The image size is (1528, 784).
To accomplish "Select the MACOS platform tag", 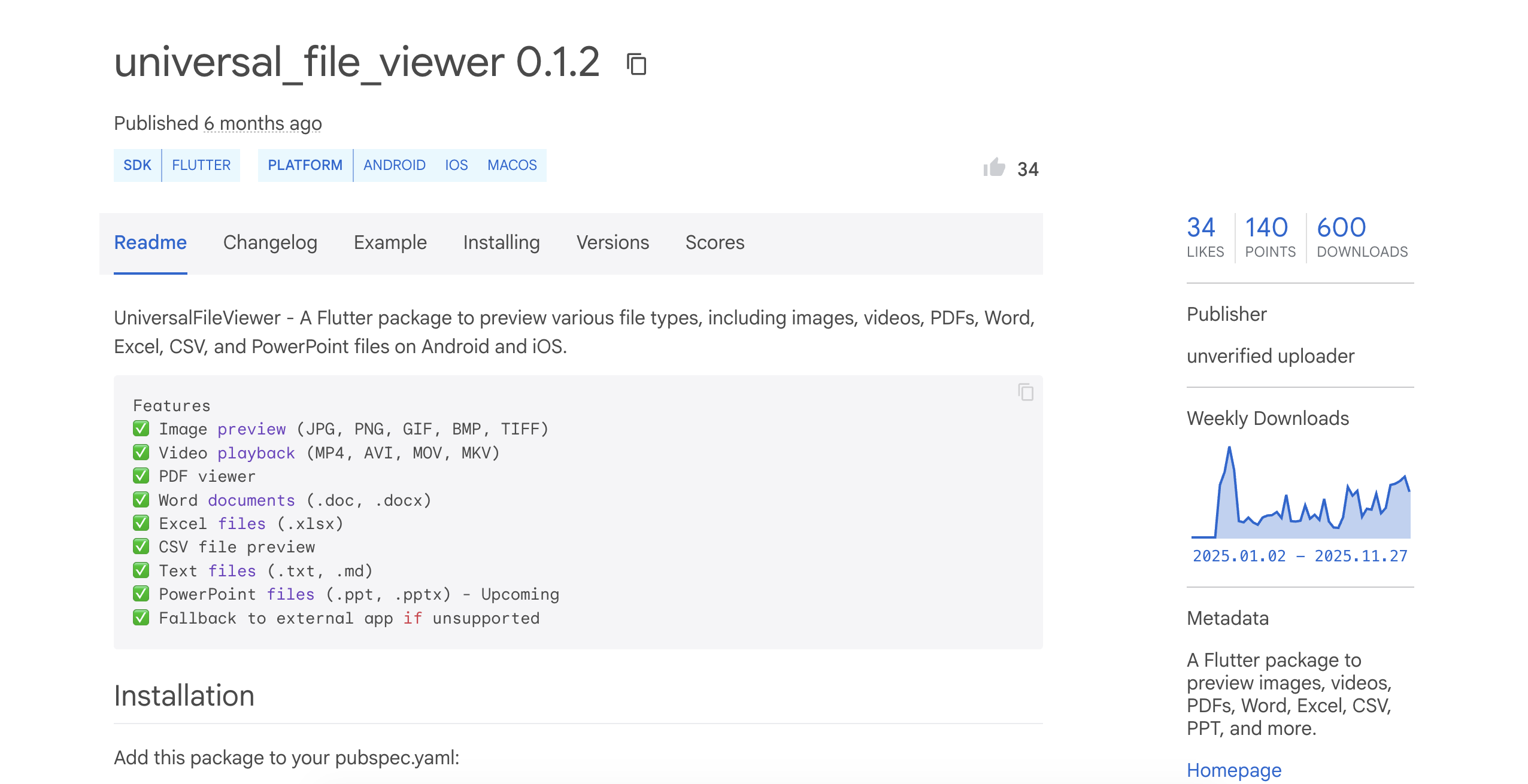I will tap(512, 165).
